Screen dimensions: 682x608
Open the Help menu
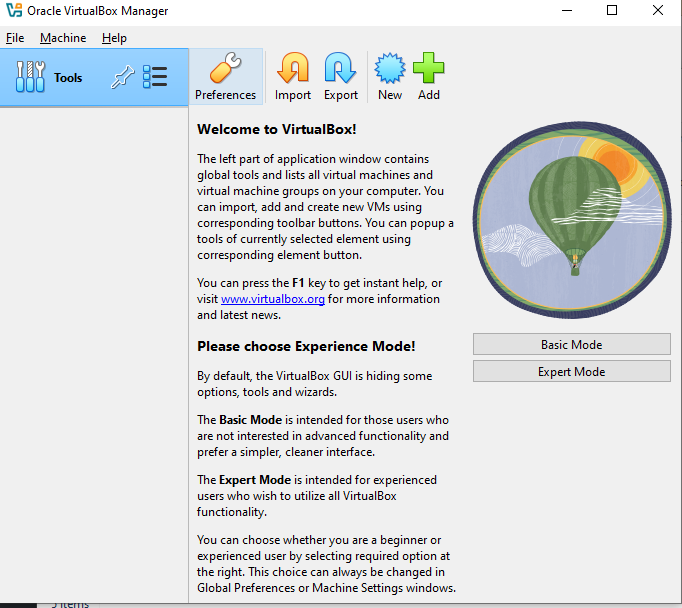click(114, 38)
